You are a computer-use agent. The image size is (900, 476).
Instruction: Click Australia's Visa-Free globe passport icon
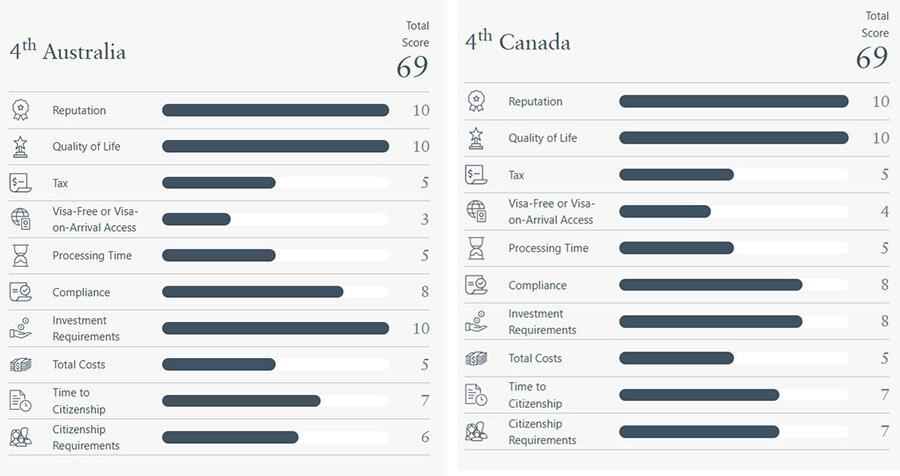tap(21, 219)
